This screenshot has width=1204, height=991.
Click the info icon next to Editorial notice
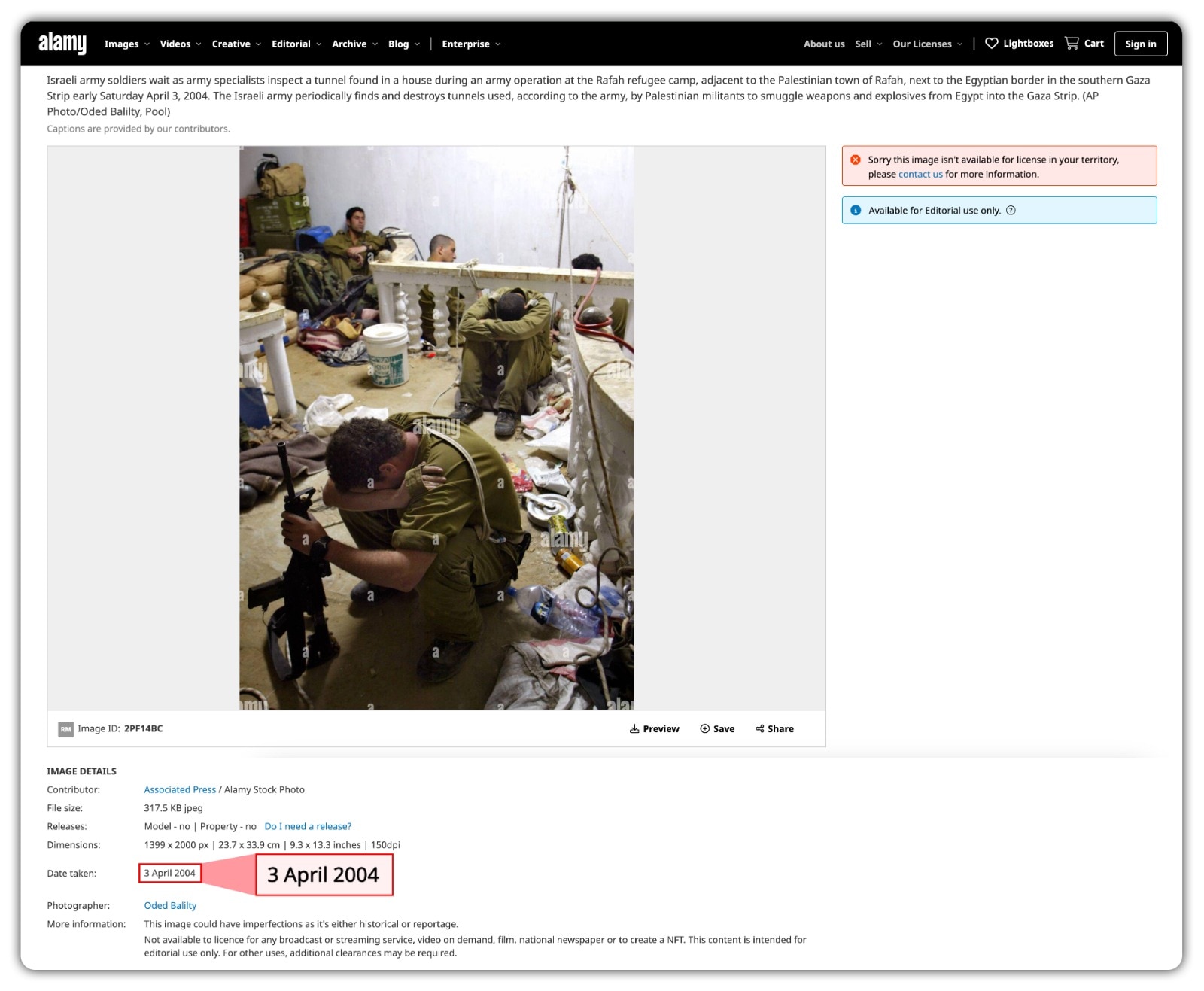[x=856, y=211]
